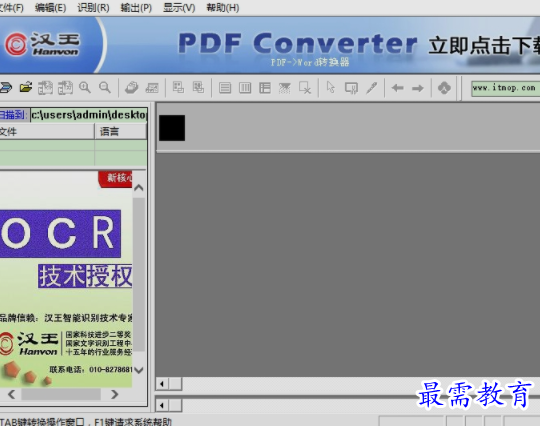Select the pen tool icon
This screenshot has height=426, width=540.
point(372,88)
